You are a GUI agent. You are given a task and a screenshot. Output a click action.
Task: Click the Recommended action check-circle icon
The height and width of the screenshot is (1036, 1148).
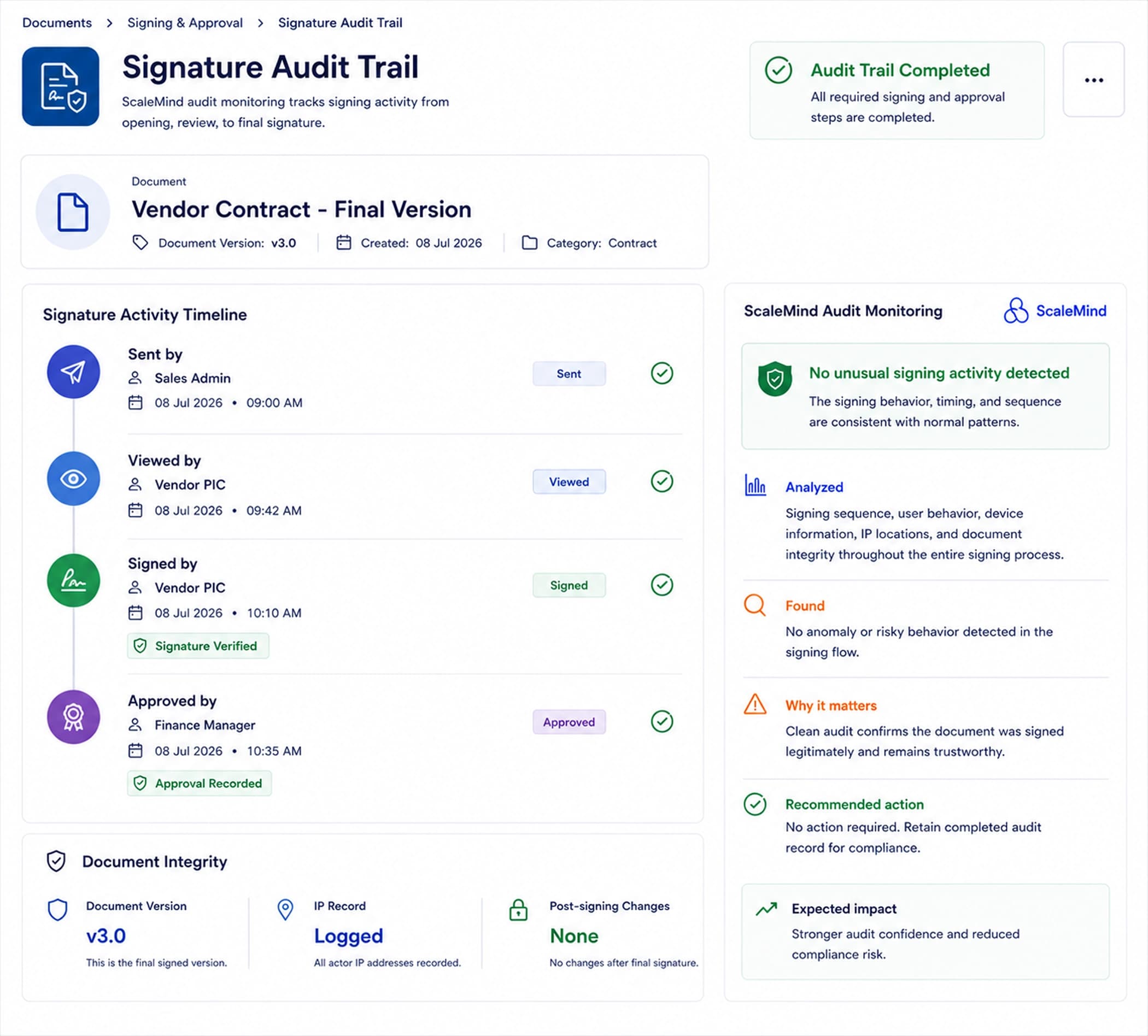coord(755,804)
